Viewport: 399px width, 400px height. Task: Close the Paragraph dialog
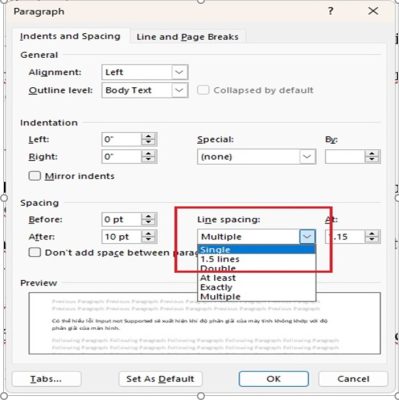coord(373,11)
